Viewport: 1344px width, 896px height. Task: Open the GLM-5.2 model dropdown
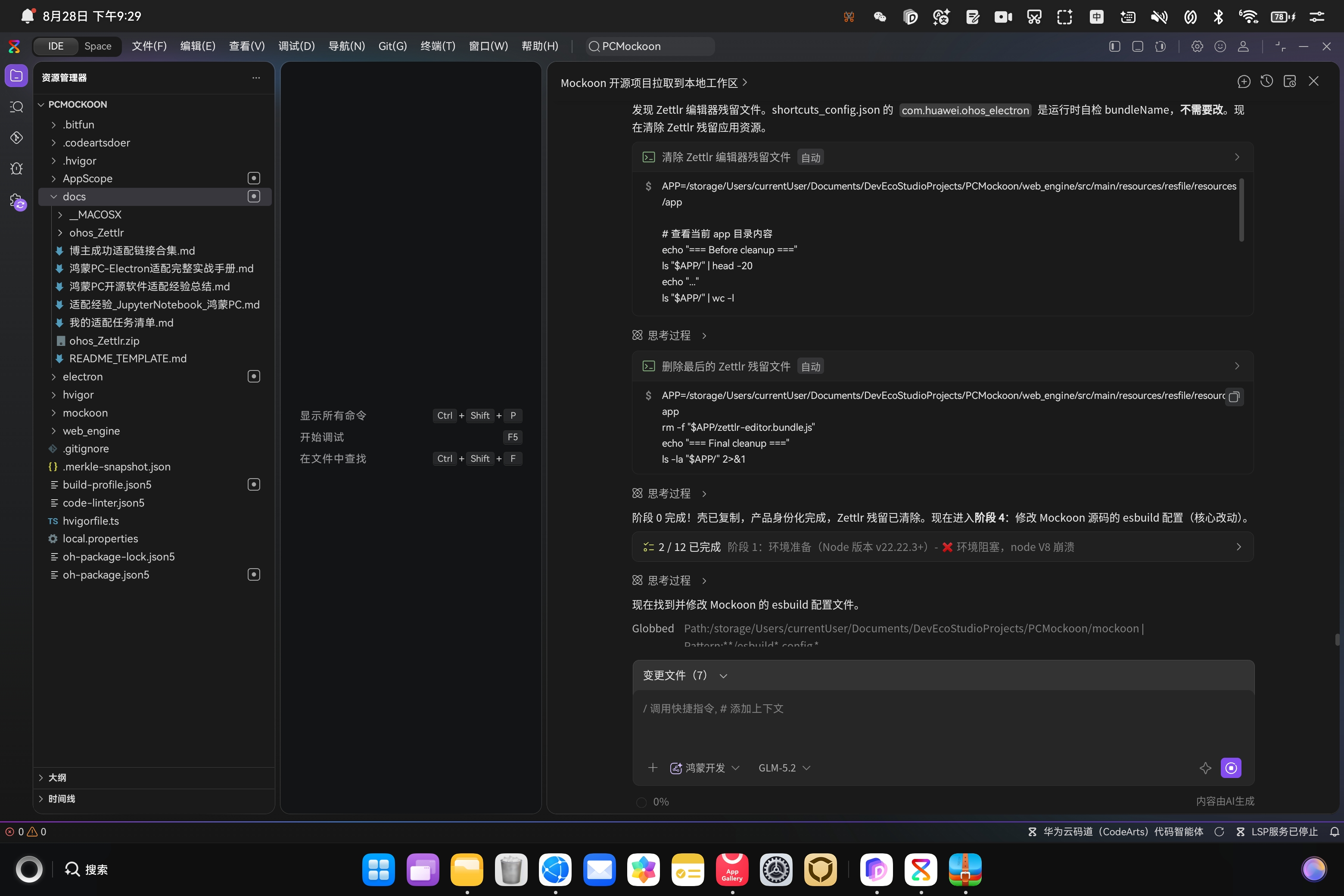coord(784,768)
